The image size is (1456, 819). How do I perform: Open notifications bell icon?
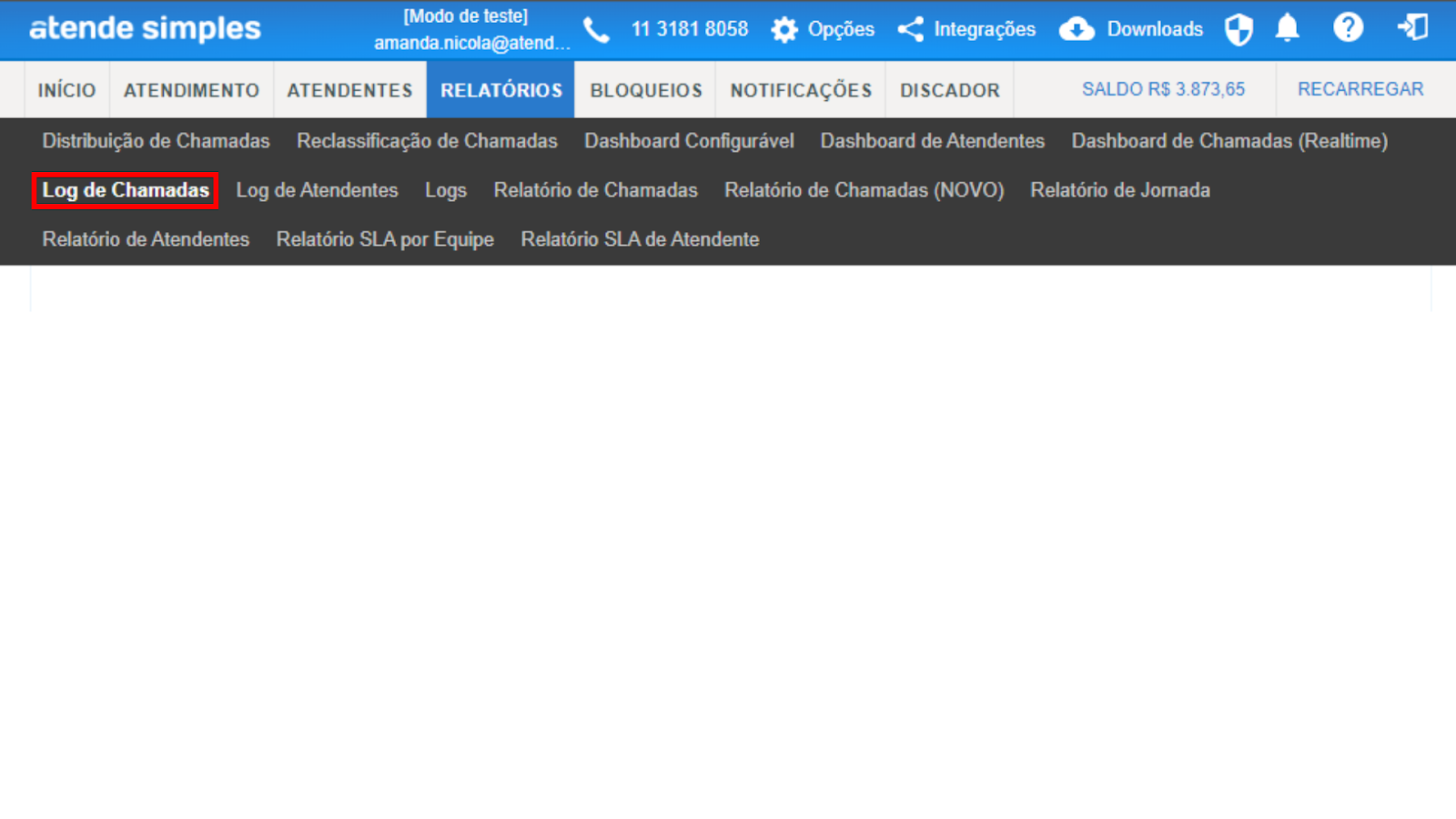click(1287, 28)
